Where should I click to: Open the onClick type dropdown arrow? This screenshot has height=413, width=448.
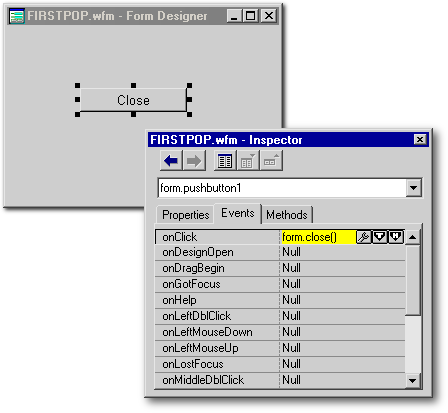(379, 237)
